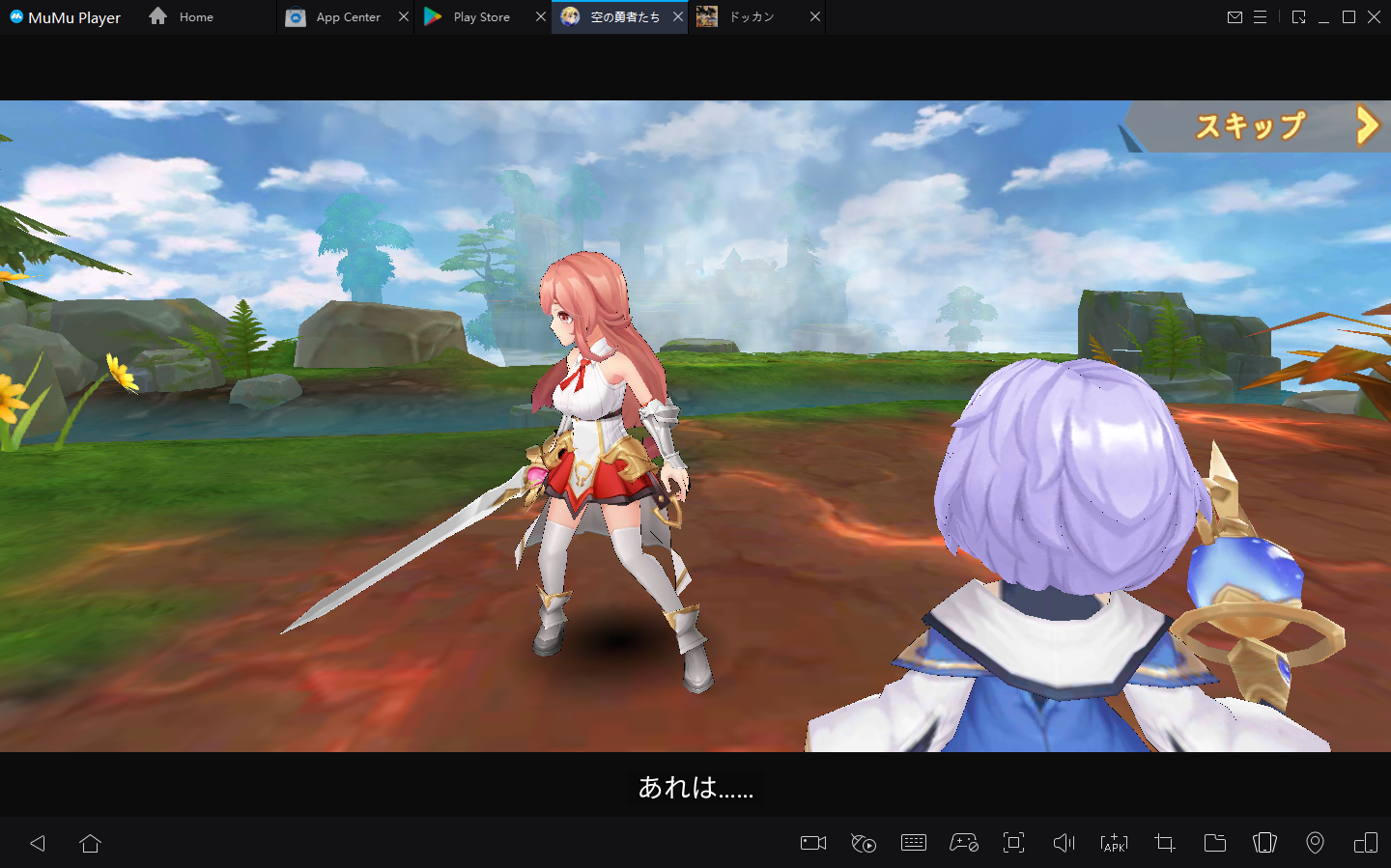Enter fullscreen mode icon
This screenshot has height=868, width=1391.
pos(1013,843)
